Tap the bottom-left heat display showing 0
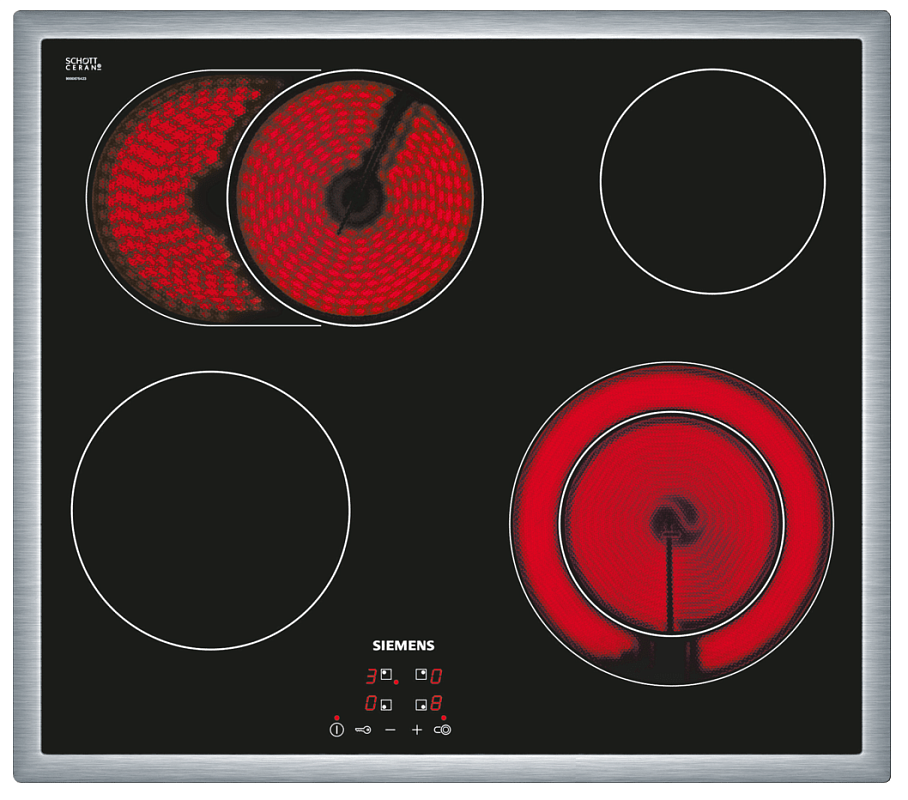Screen dimensions: 908x800 point(370,704)
